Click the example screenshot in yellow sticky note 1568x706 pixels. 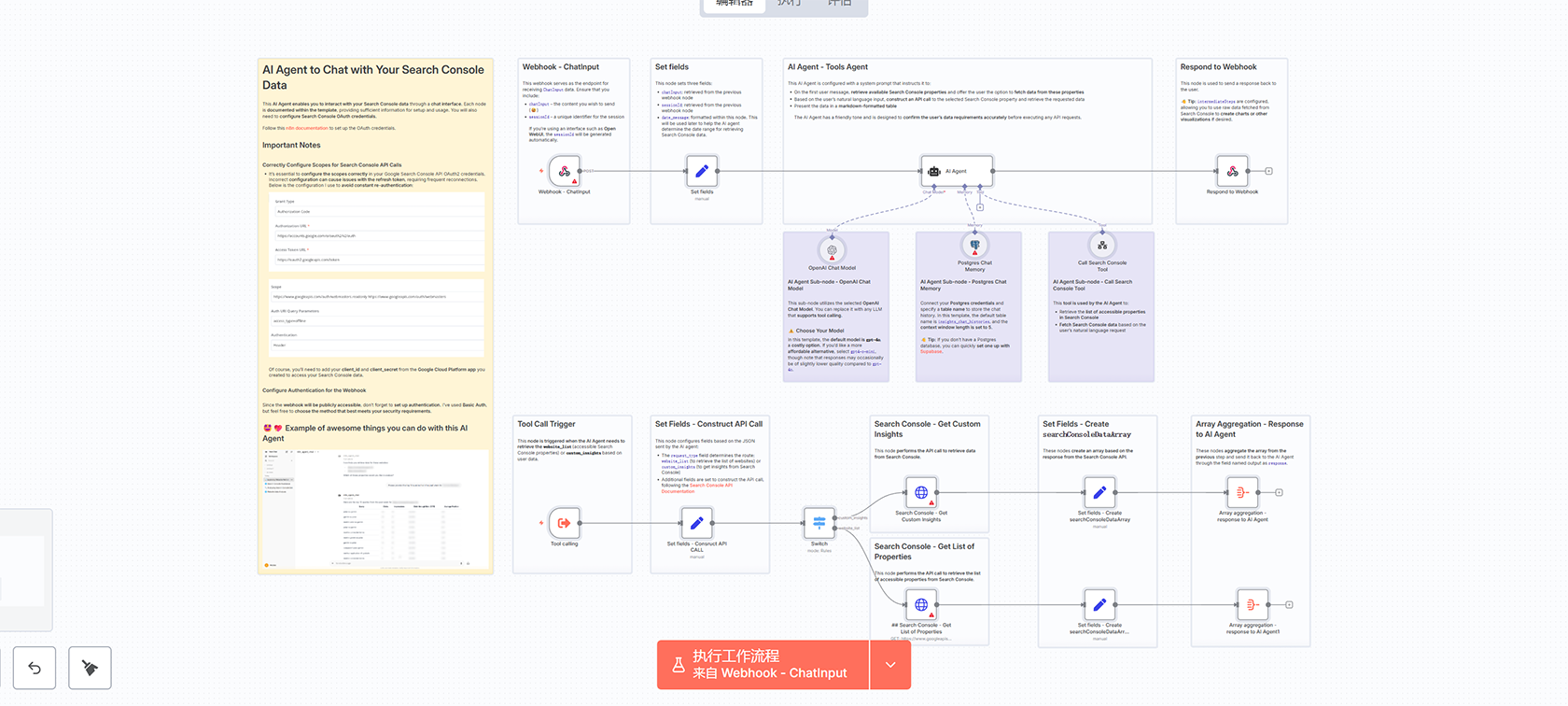[375, 509]
